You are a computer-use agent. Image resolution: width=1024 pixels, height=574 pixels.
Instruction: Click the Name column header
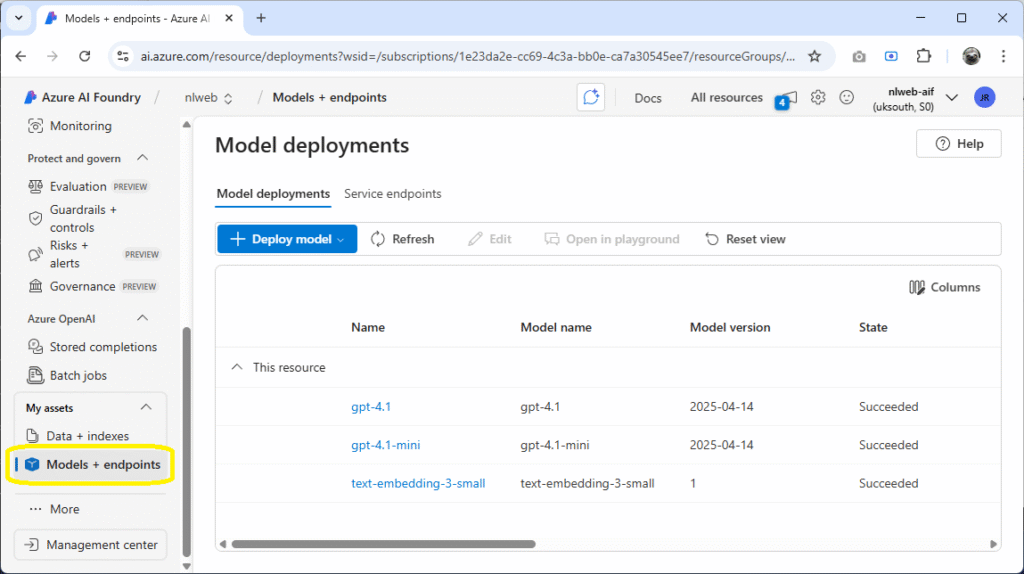click(x=368, y=327)
